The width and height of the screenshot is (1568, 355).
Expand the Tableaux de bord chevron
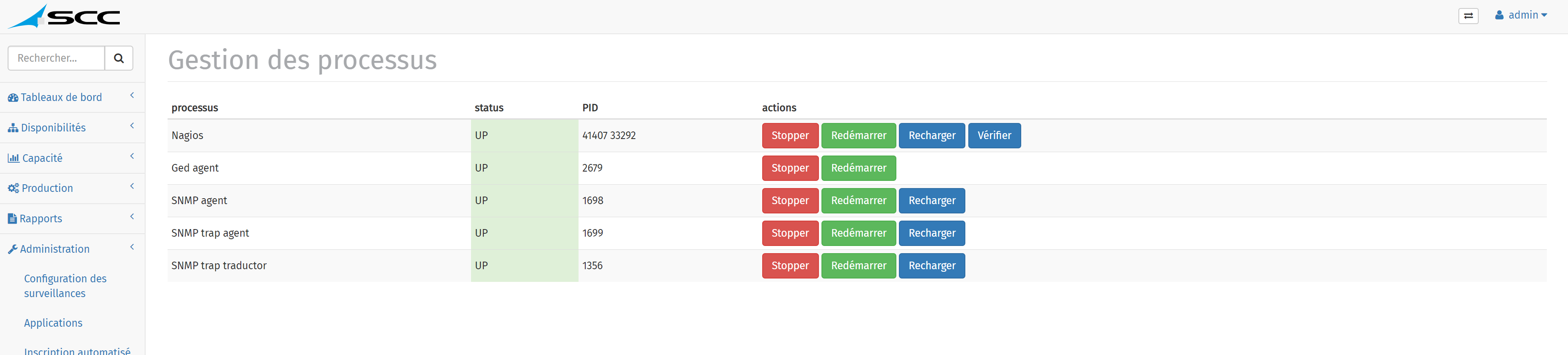[x=132, y=96]
